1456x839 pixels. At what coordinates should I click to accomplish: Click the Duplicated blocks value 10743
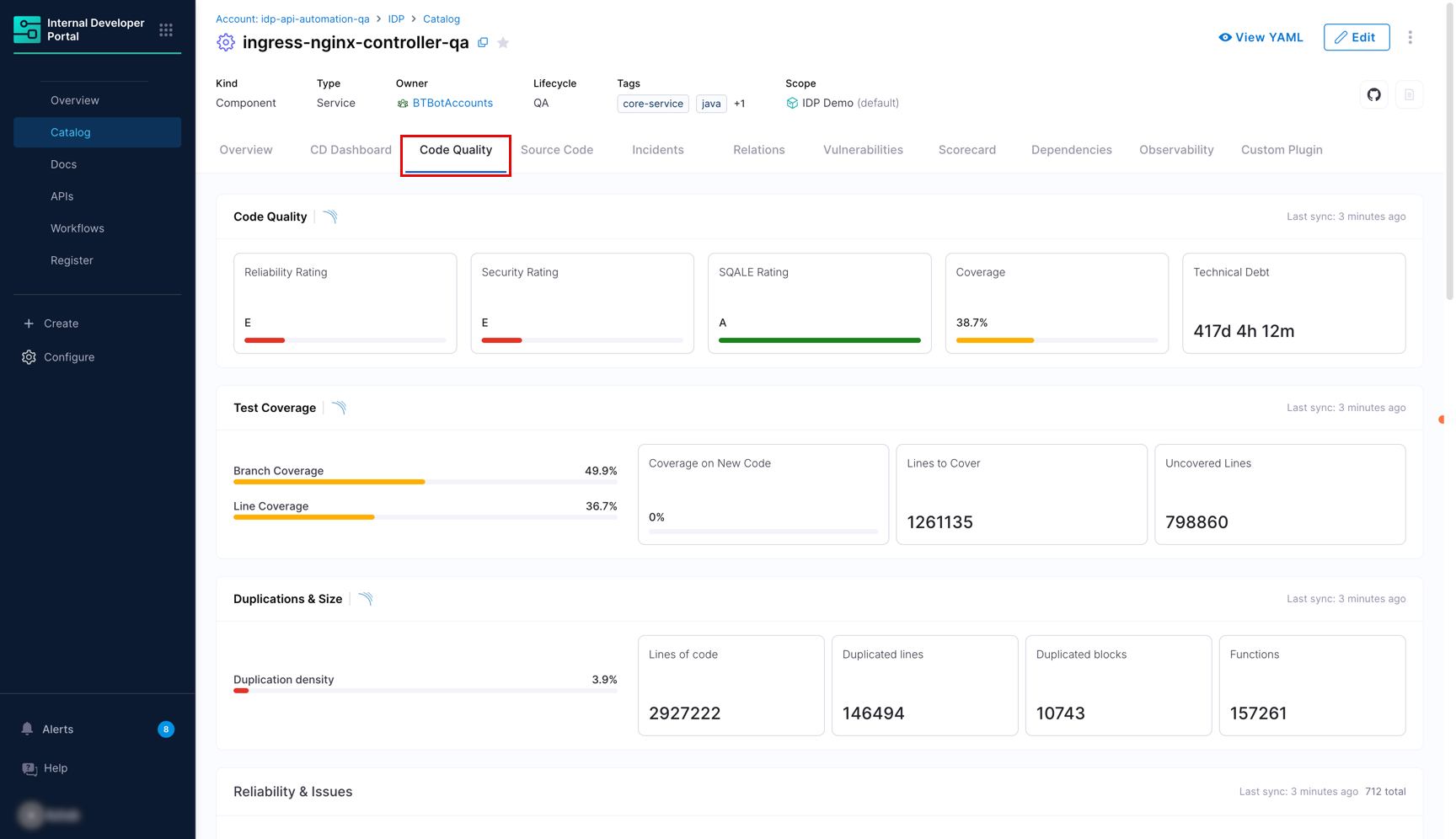point(1060,713)
